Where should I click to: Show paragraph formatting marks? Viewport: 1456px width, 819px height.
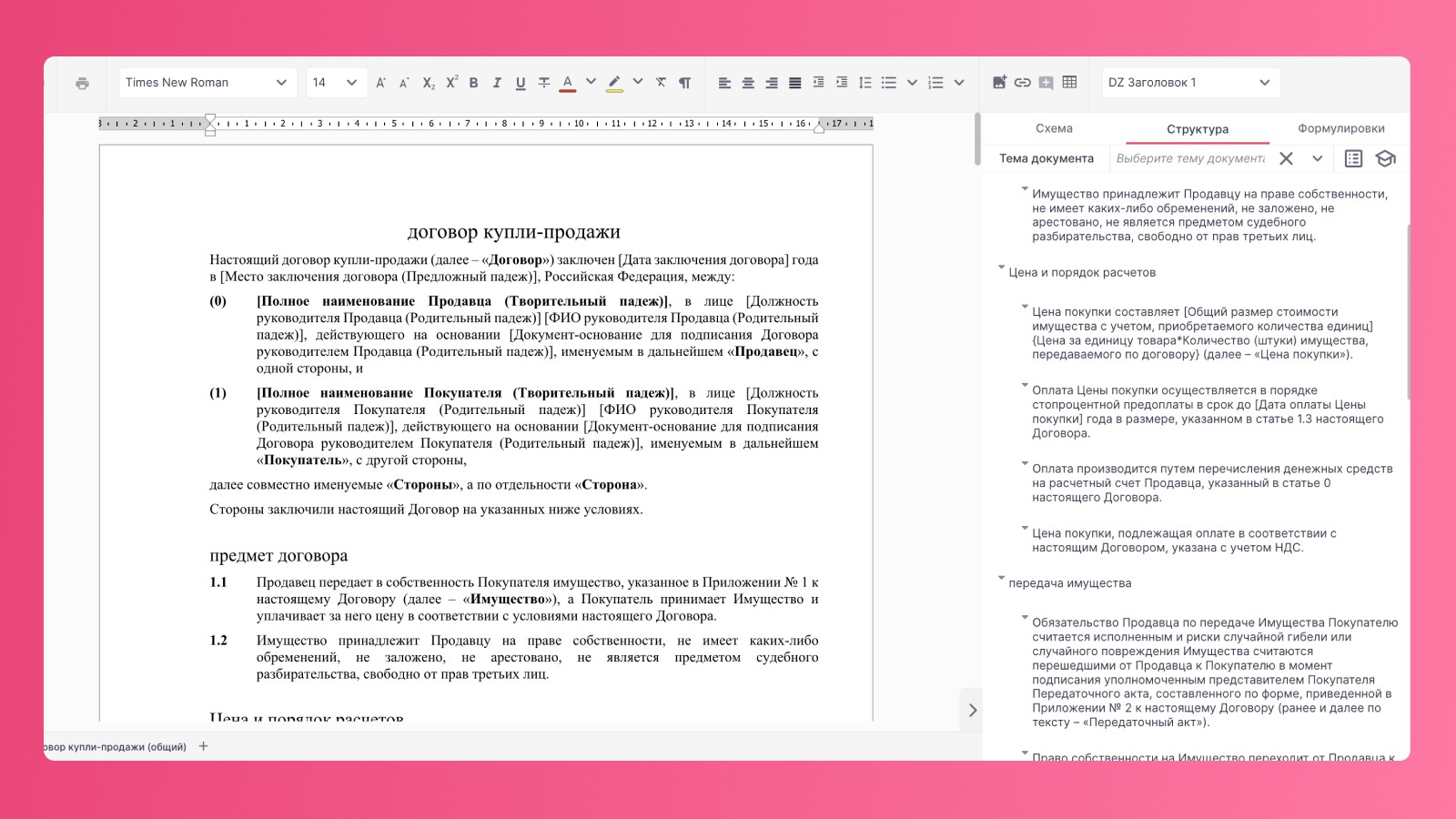[684, 83]
